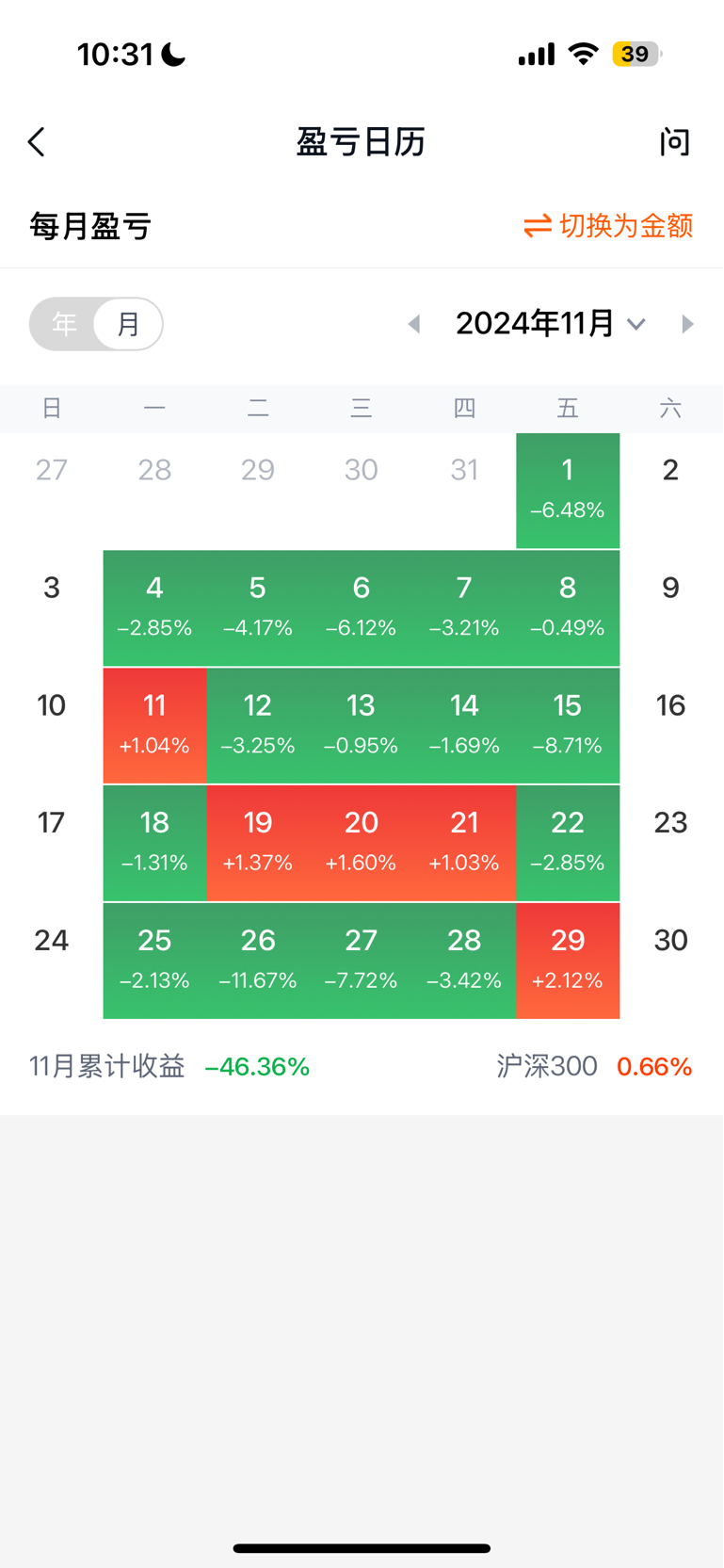Select November 29 with +2.12% gain
This screenshot has height=1568, width=724.
click(x=568, y=961)
